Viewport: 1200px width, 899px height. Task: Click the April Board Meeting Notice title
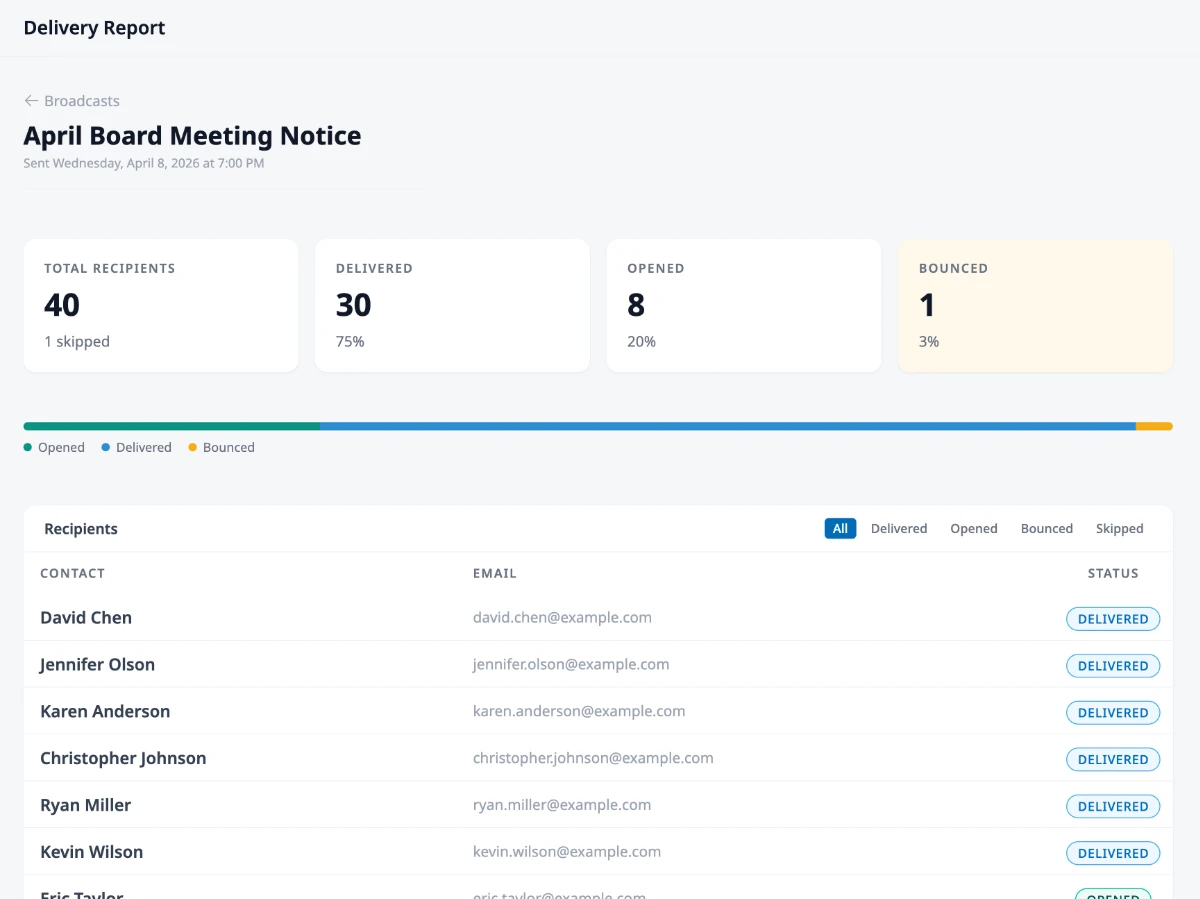[x=192, y=135]
